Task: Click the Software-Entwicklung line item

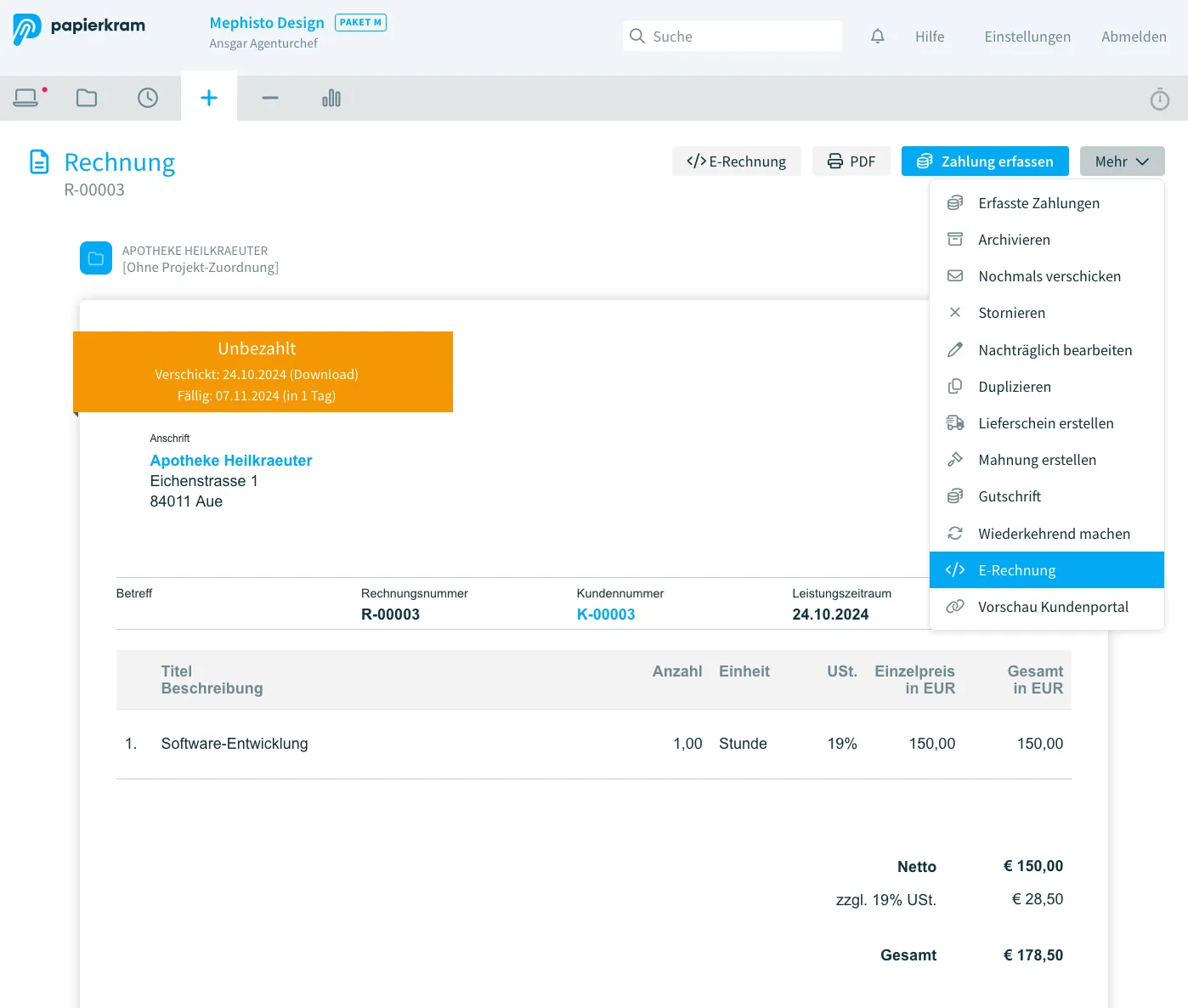Action: [x=235, y=744]
